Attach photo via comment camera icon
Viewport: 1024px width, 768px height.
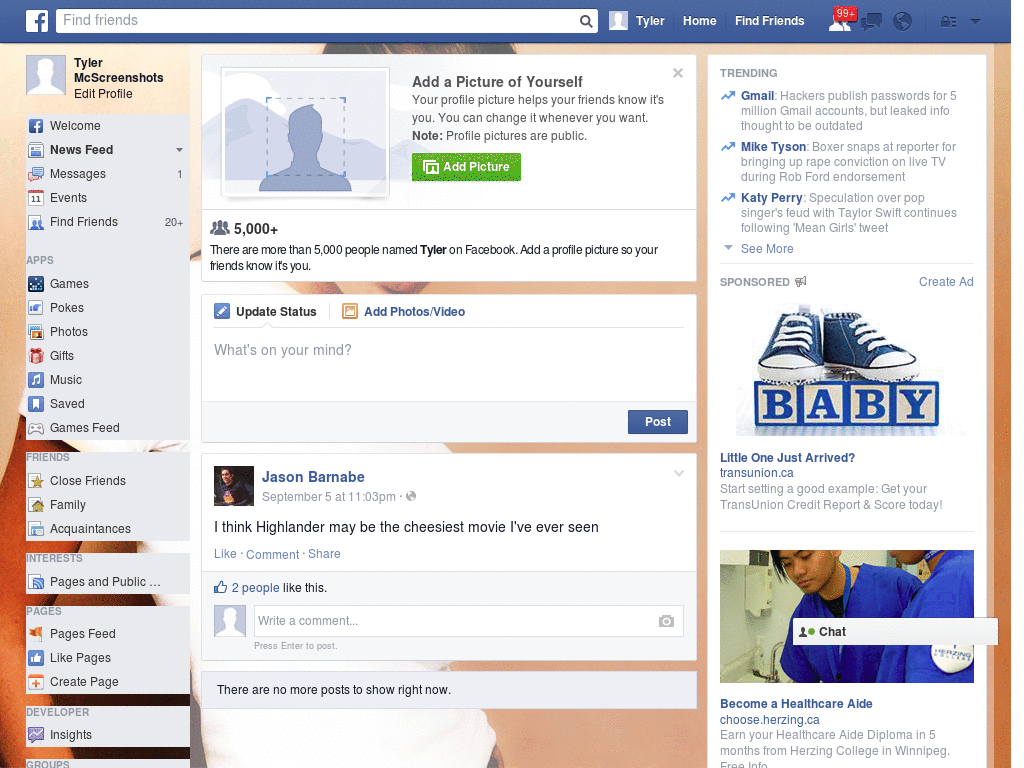click(666, 621)
